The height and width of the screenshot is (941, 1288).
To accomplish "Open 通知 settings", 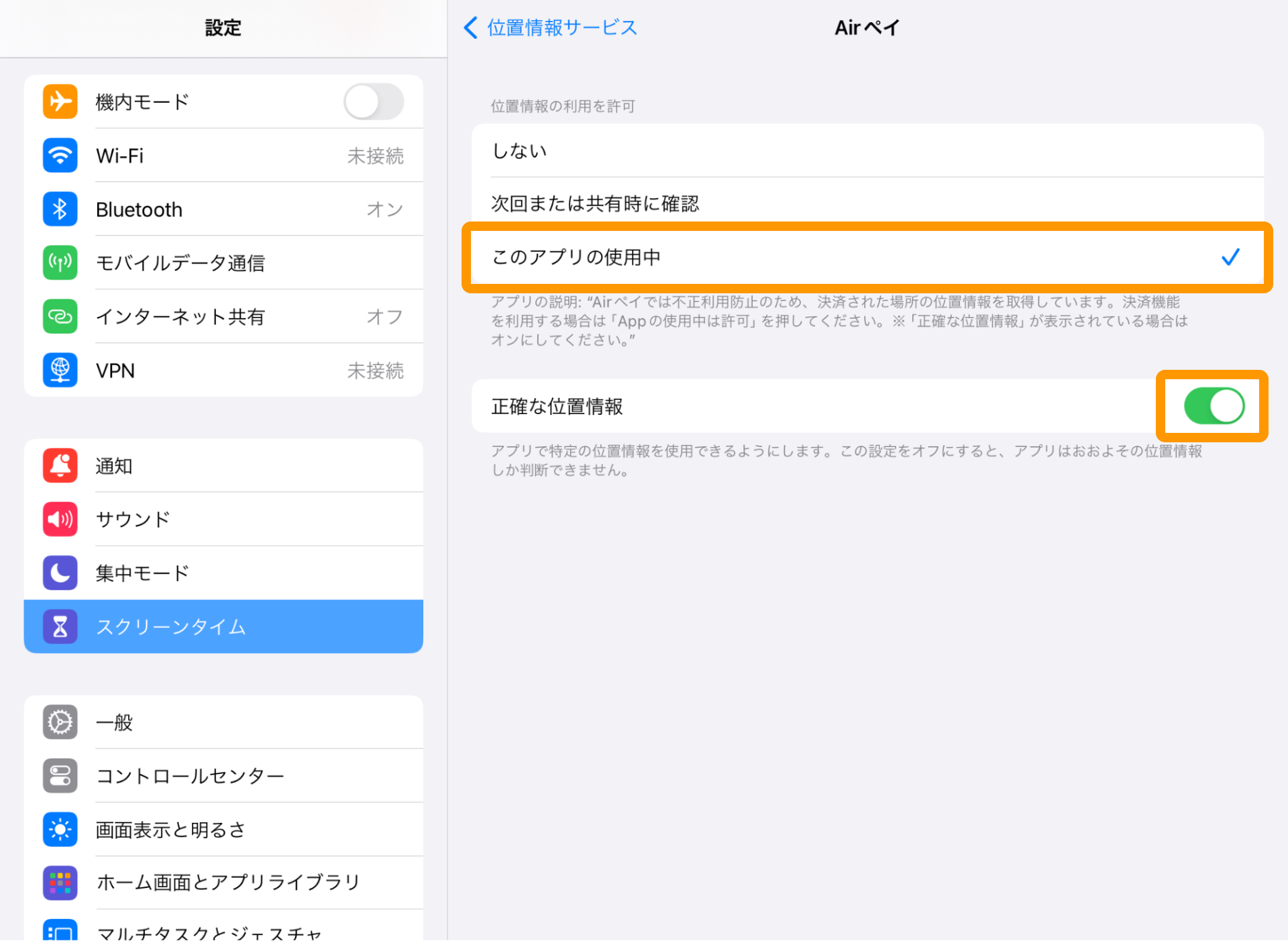I will coord(223,466).
